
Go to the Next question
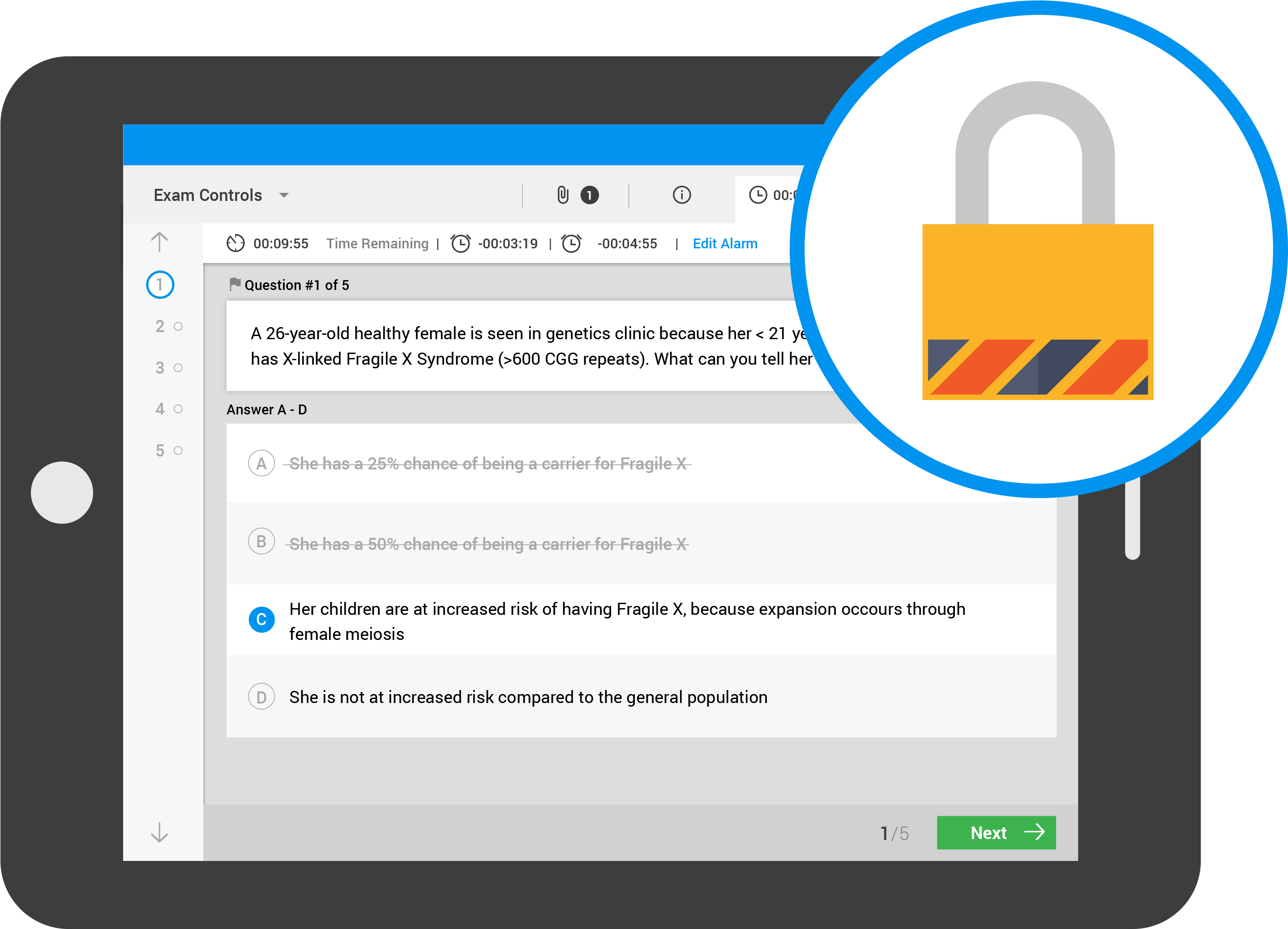point(996,832)
